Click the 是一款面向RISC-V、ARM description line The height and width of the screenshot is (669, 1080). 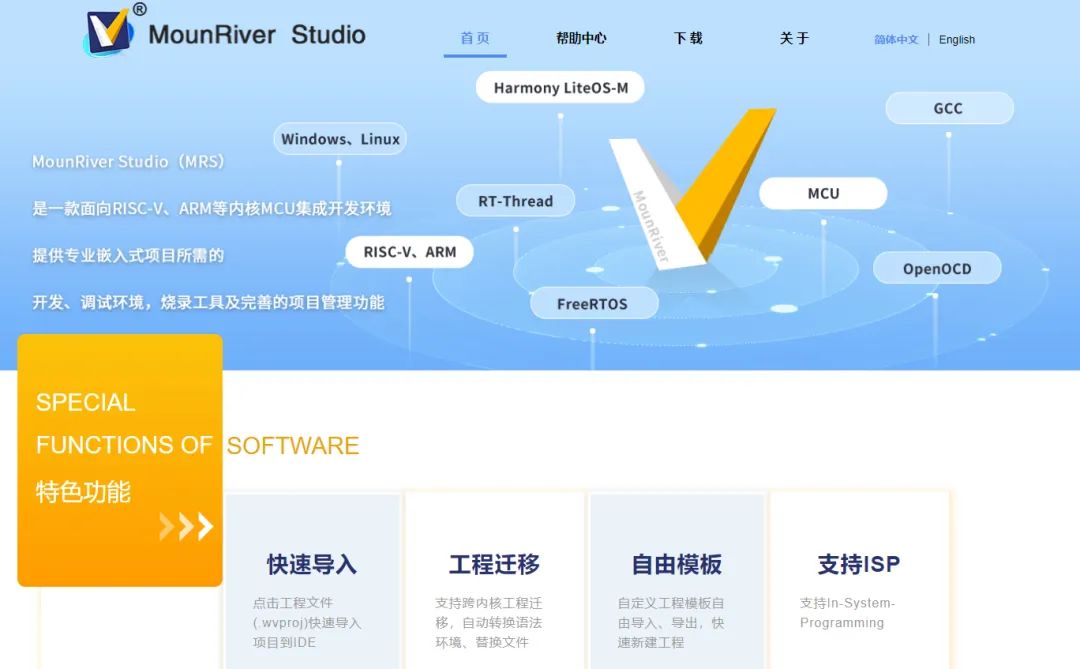(211, 208)
